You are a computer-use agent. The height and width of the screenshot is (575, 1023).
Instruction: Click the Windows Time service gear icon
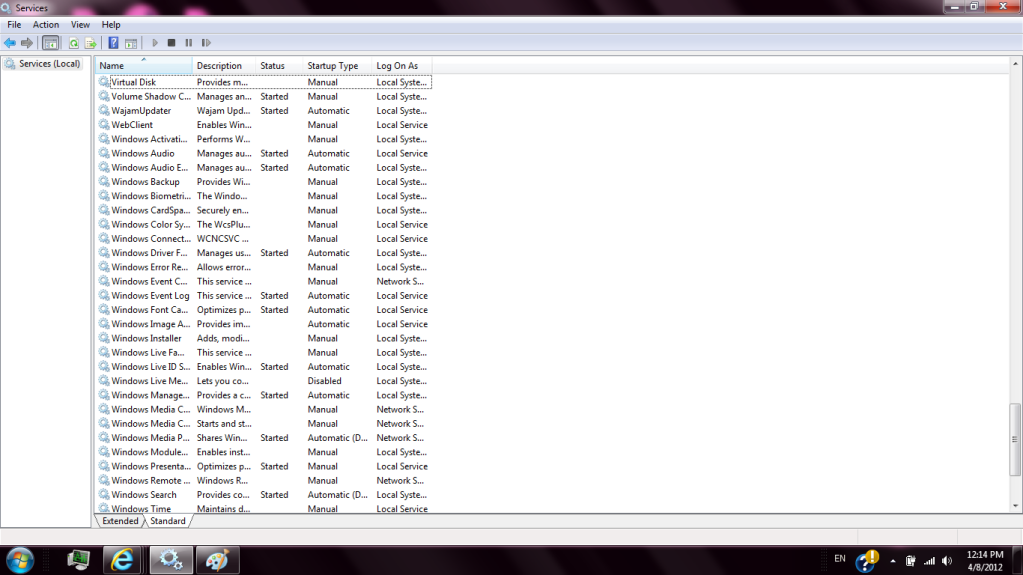click(104, 508)
